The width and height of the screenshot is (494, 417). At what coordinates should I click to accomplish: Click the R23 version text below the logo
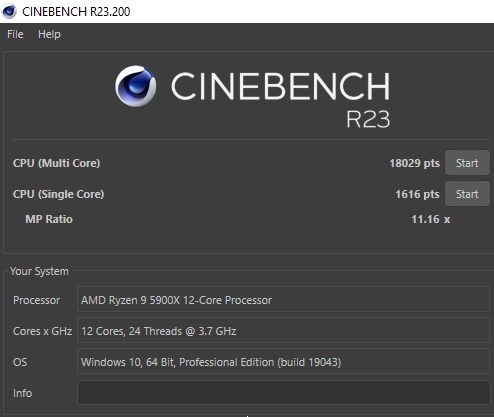(368, 119)
